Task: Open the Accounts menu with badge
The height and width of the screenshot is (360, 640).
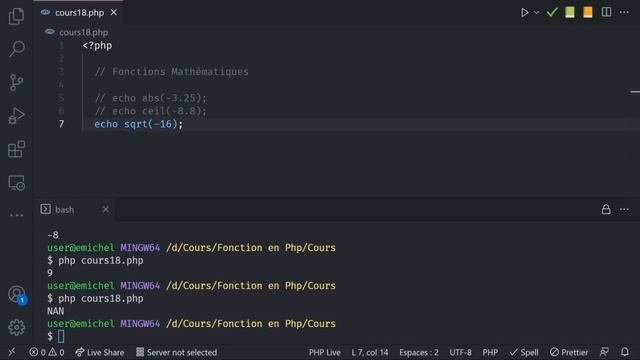Action: click(17, 294)
